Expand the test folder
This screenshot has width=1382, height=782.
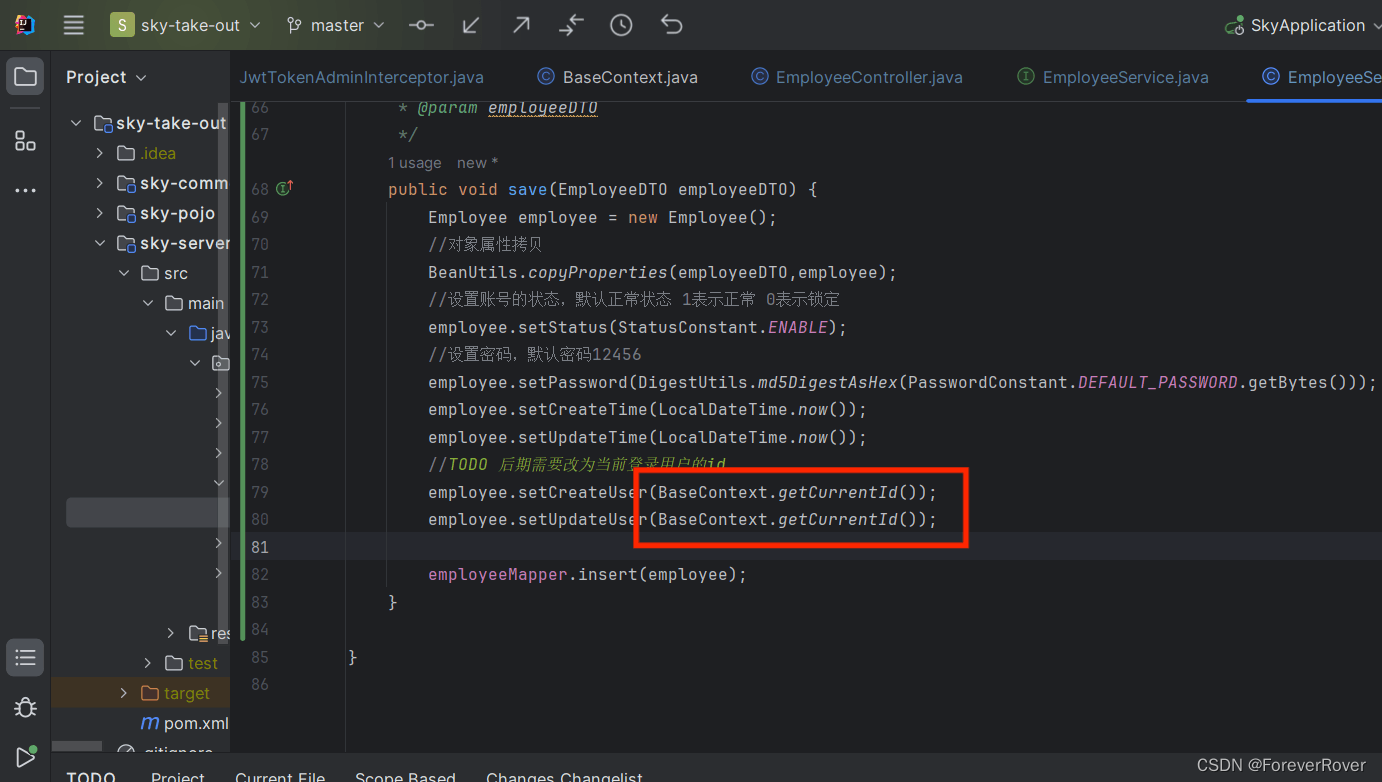click(x=148, y=663)
